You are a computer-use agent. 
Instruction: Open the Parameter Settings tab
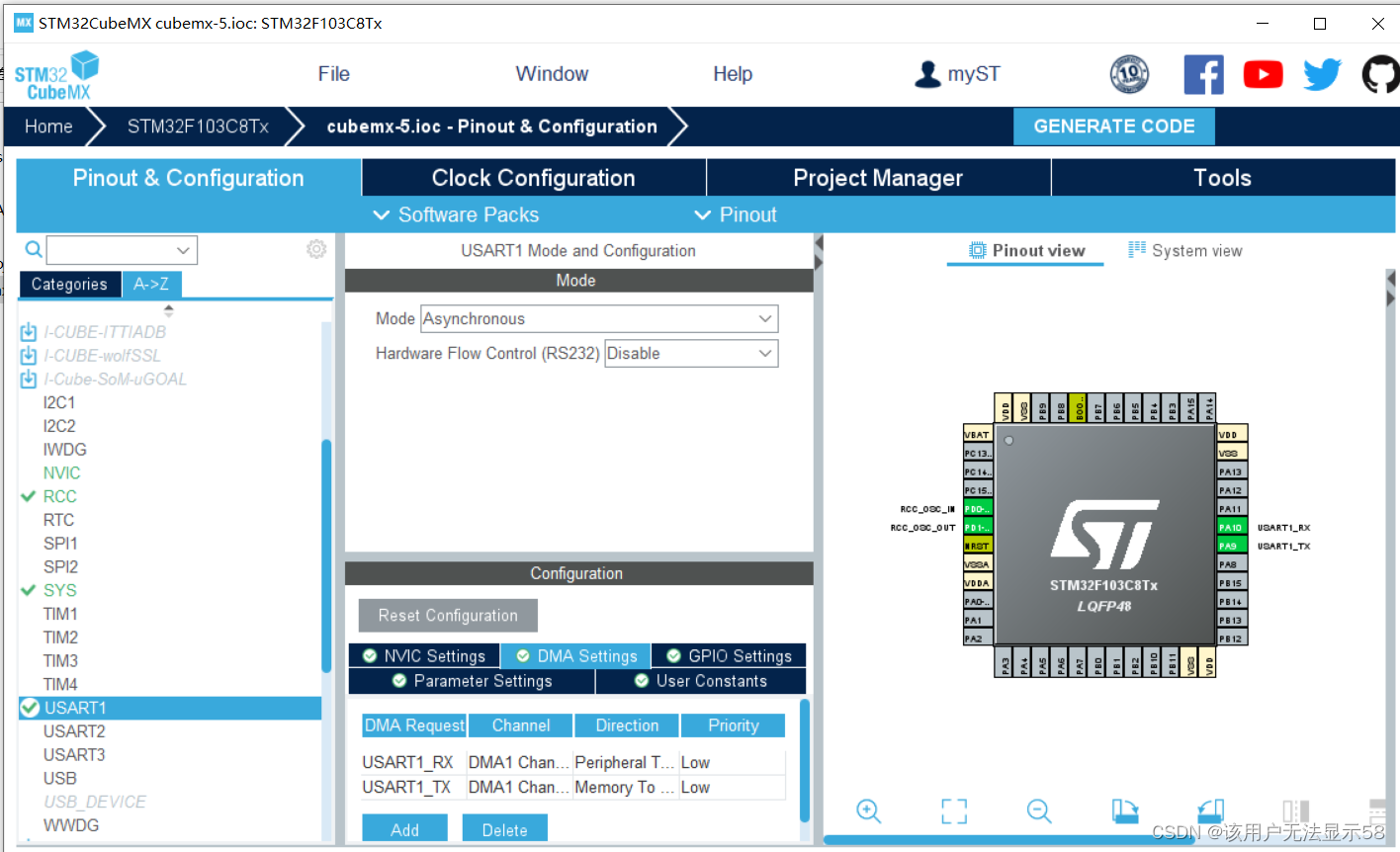point(472,681)
